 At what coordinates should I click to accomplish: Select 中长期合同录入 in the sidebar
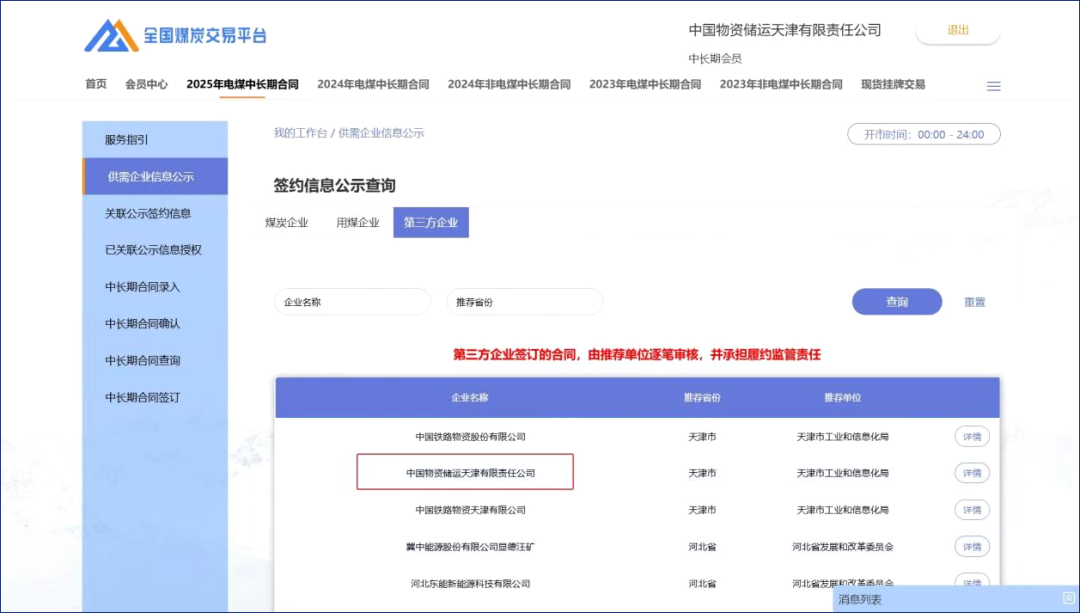[x=142, y=287]
